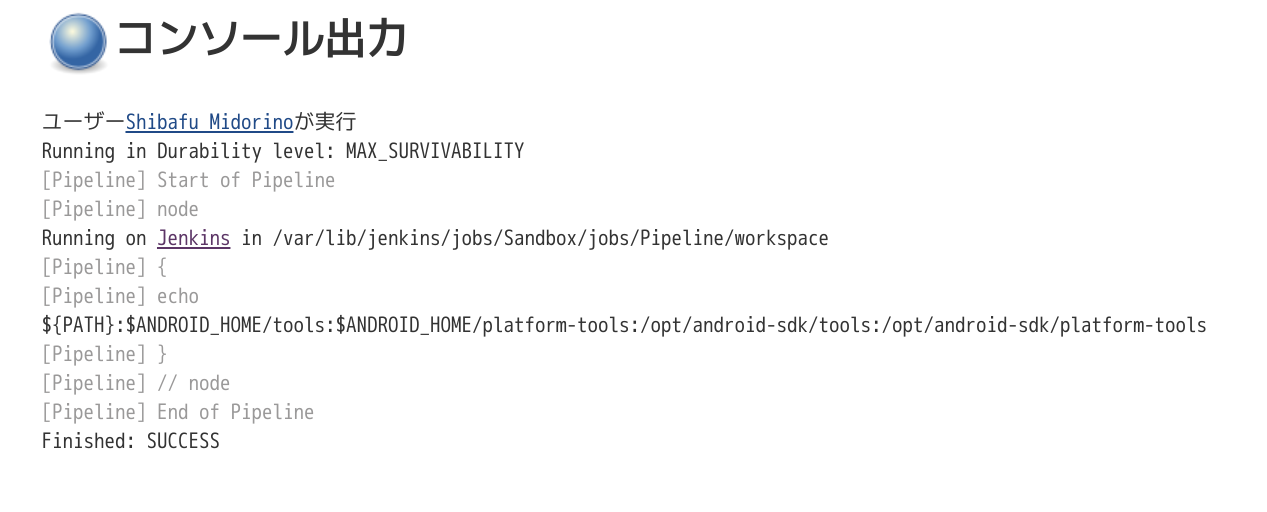Open the Shibafu Midorino user link
This screenshot has width=1267, height=512.
tap(209, 122)
